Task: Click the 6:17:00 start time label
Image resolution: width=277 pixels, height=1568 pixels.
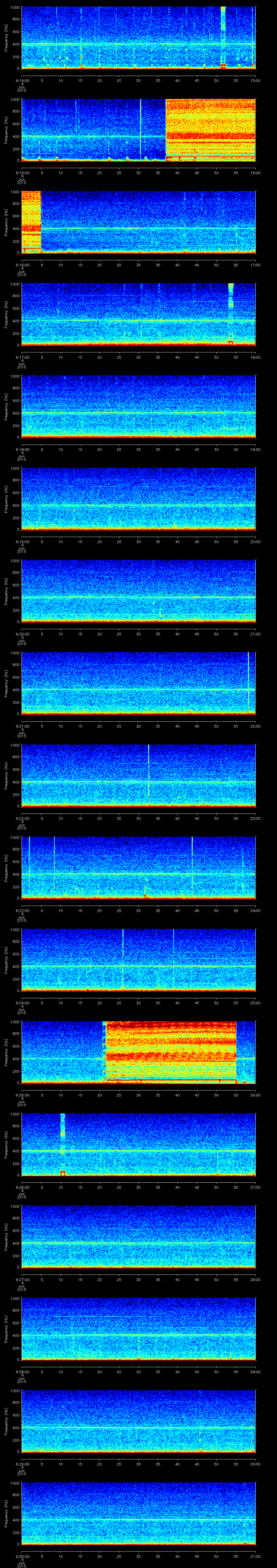Action: point(22,357)
